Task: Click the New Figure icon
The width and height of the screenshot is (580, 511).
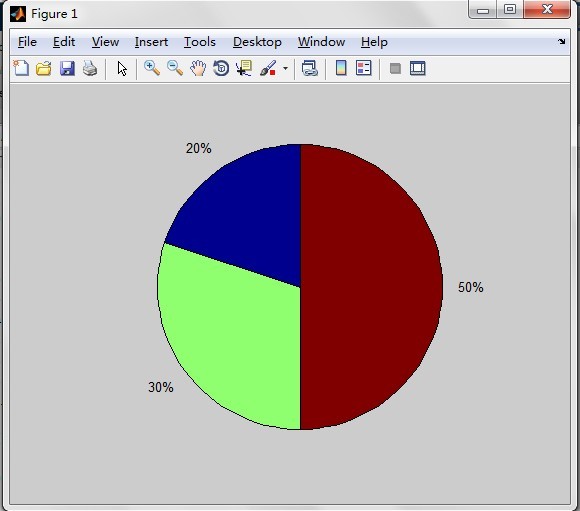Action: (x=21, y=68)
